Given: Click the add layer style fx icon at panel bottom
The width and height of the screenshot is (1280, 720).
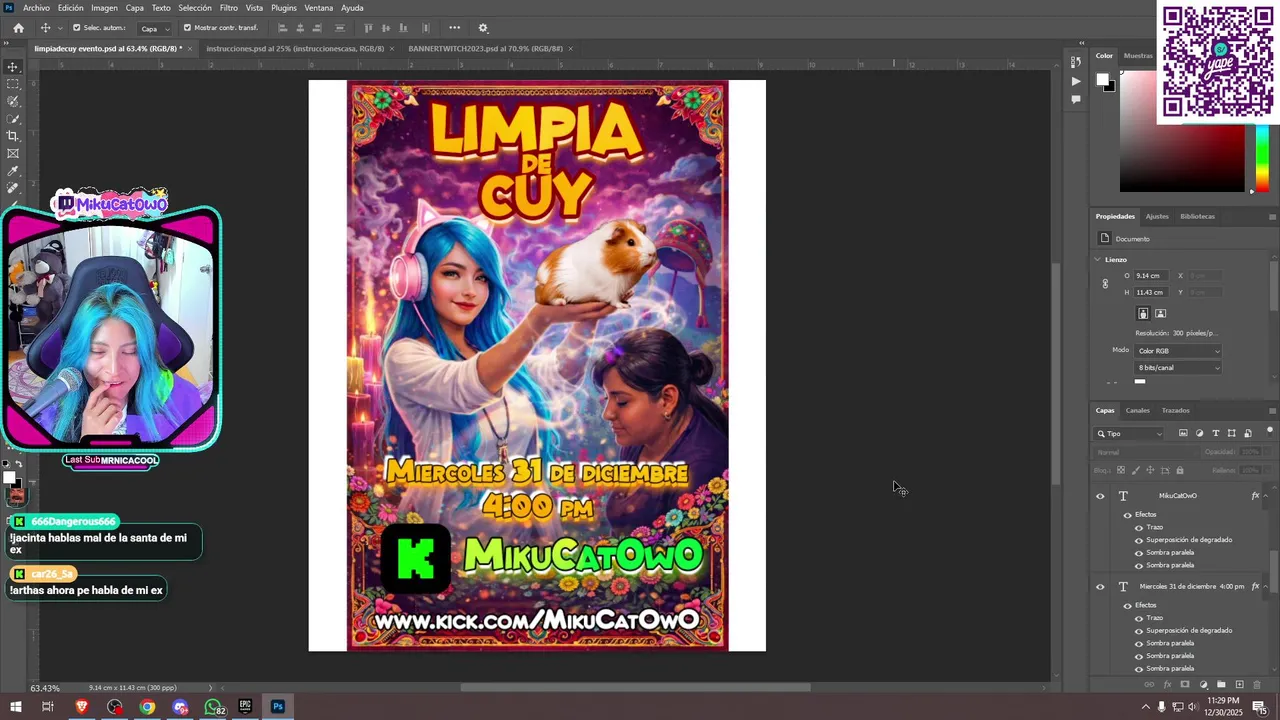Looking at the screenshot, I should point(1167,685).
